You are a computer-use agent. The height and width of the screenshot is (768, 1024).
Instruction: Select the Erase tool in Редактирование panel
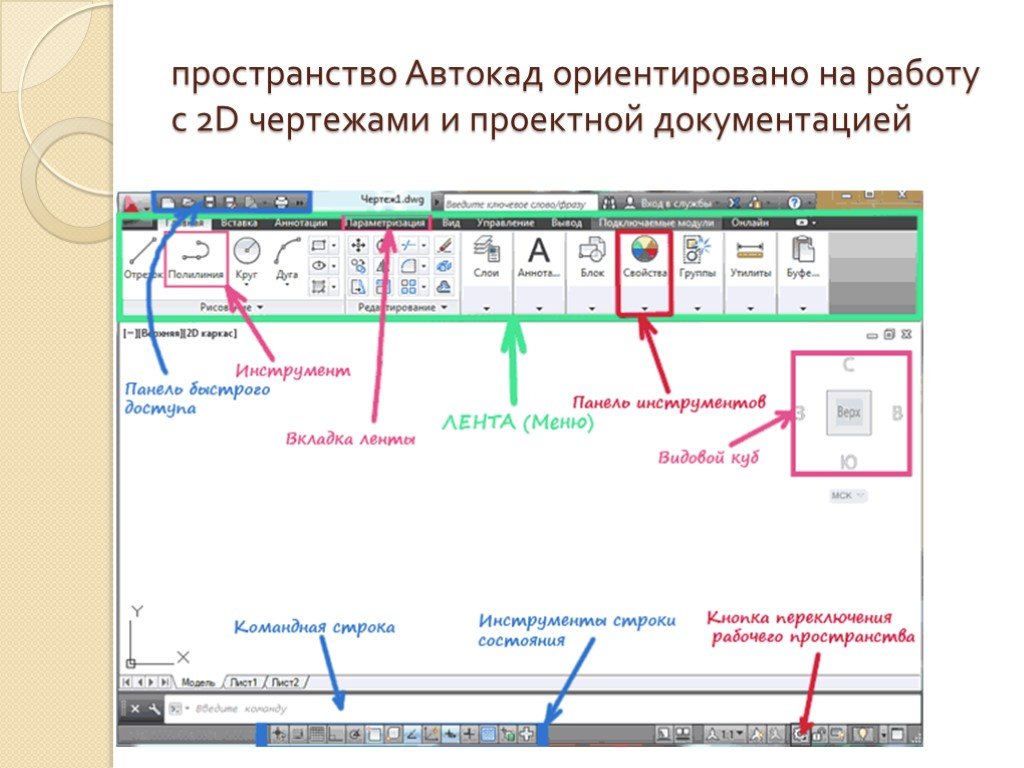point(444,246)
